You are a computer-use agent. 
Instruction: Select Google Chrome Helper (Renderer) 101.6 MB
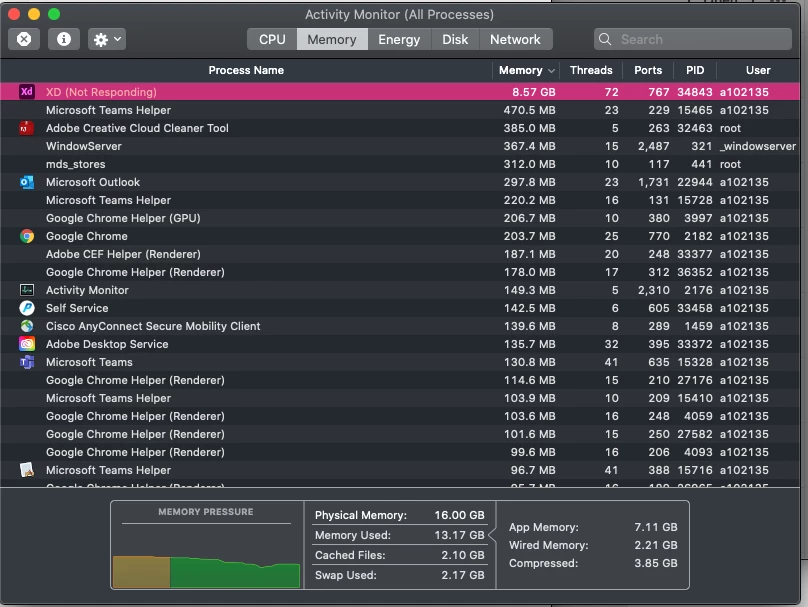coord(400,434)
